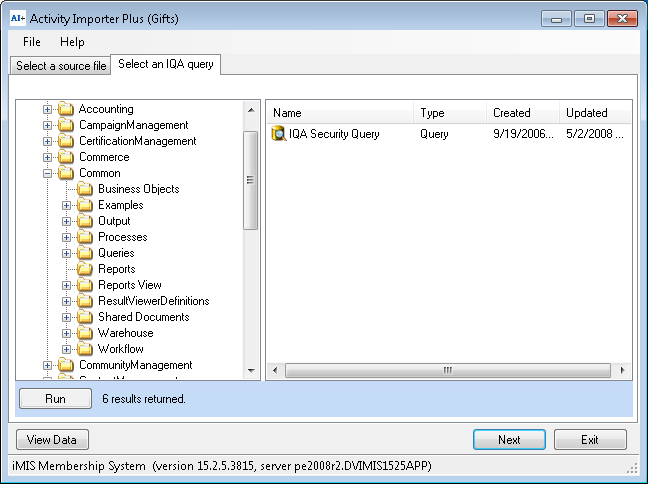Viewport: 648px width, 484px height.
Task: Select the Queries folder icon
Action: [x=86, y=253]
